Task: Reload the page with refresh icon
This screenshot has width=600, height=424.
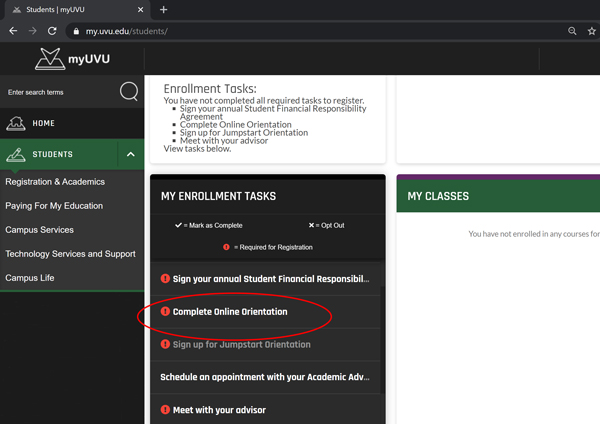Action: tap(52, 31)
